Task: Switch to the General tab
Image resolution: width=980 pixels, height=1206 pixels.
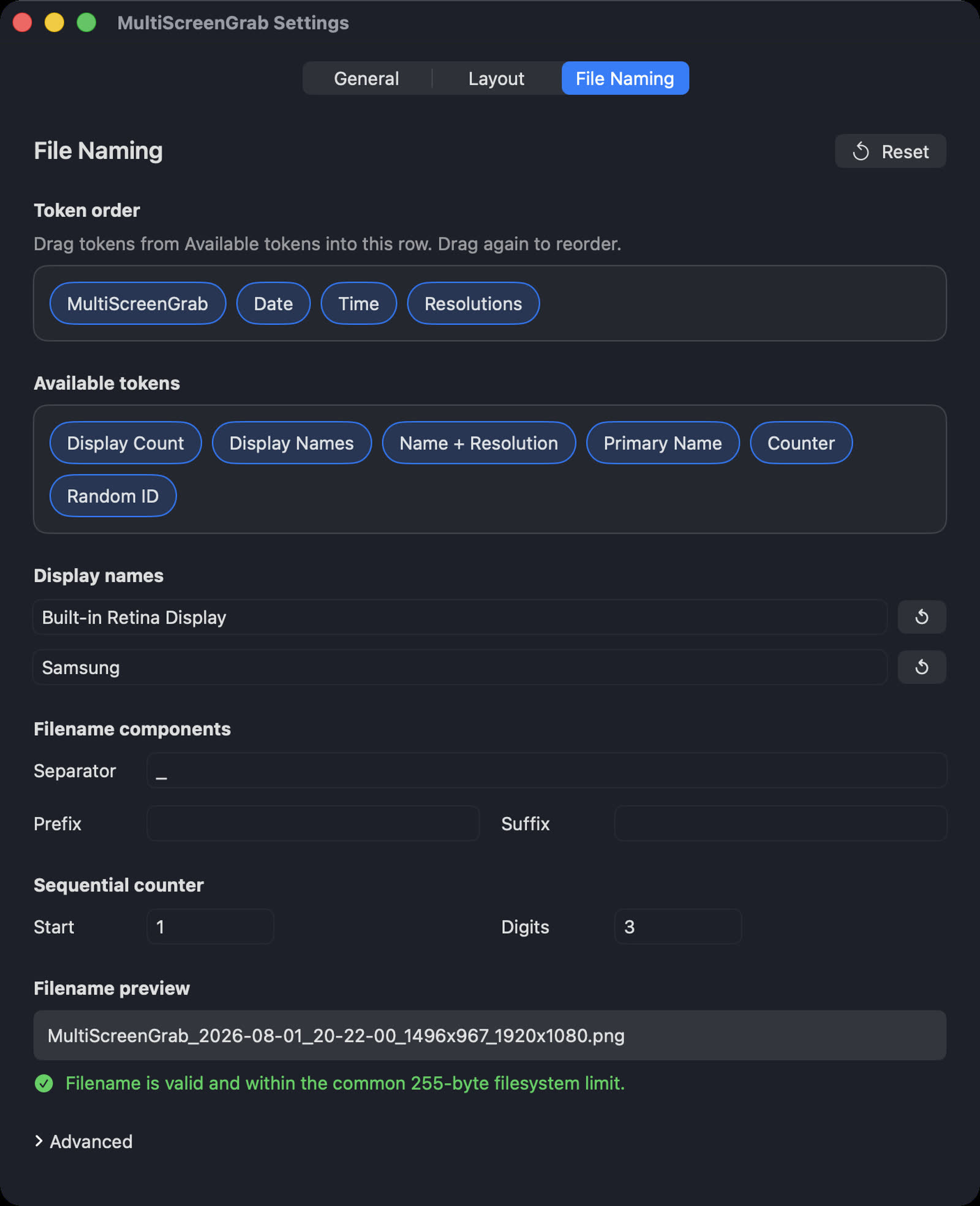Action: tap(366, 78)
